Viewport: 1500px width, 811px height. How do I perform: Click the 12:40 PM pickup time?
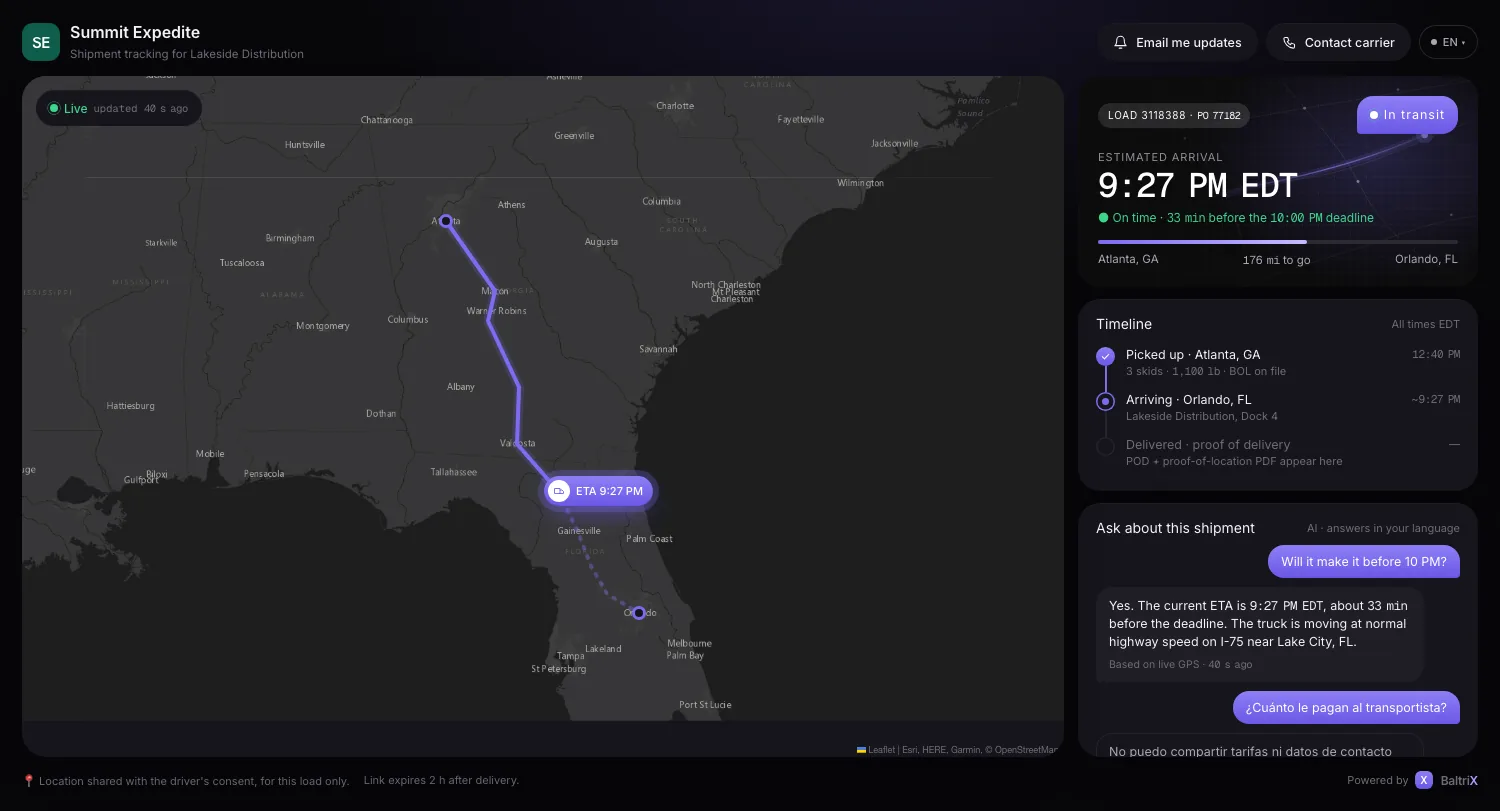coord(1435,354)
